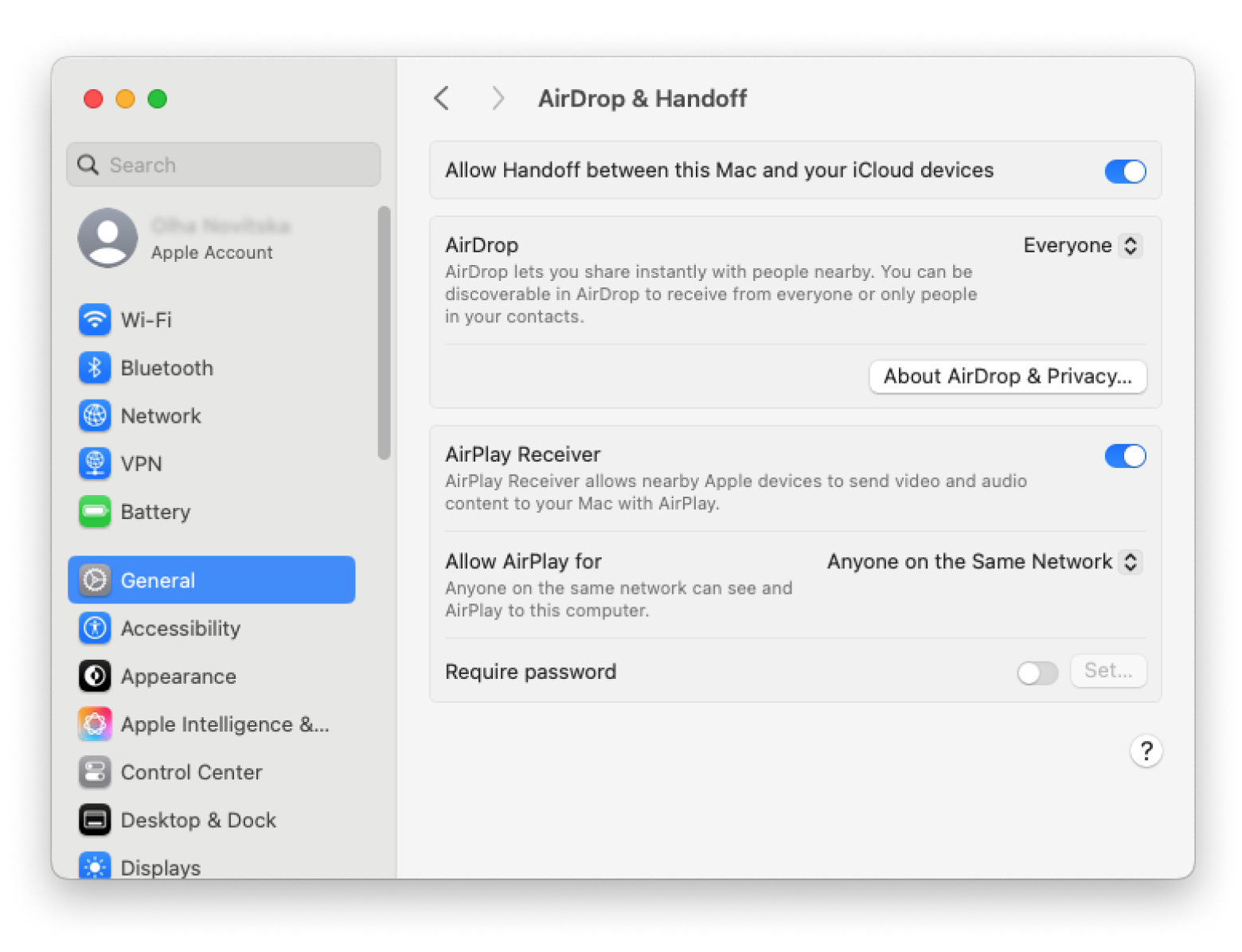Click the Network globe icon
This screenshot has height=952, width=1242.
95,416
